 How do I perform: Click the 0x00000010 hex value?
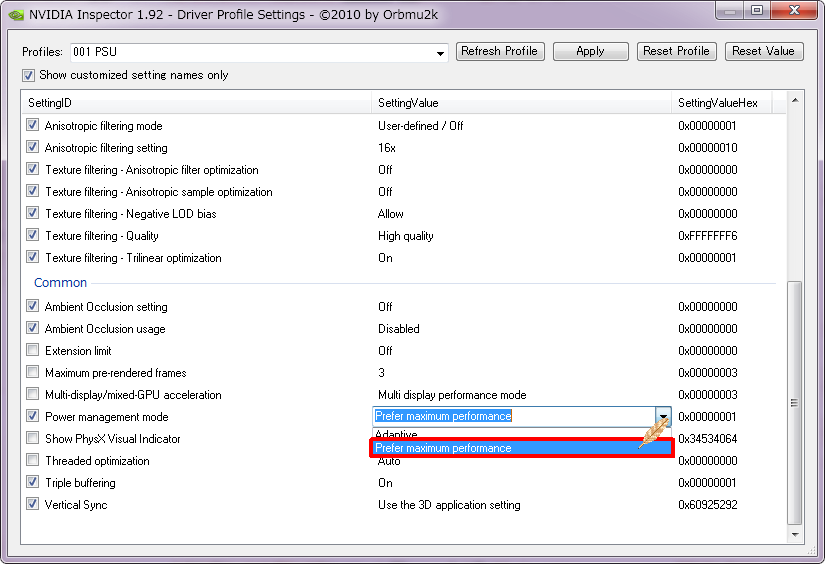(708, 148)
